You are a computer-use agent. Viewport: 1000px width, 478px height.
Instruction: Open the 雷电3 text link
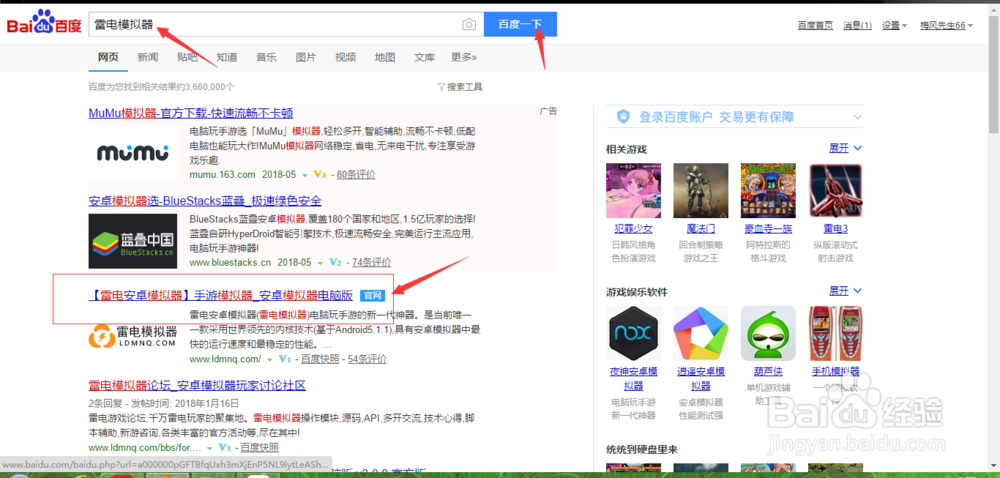835,228
